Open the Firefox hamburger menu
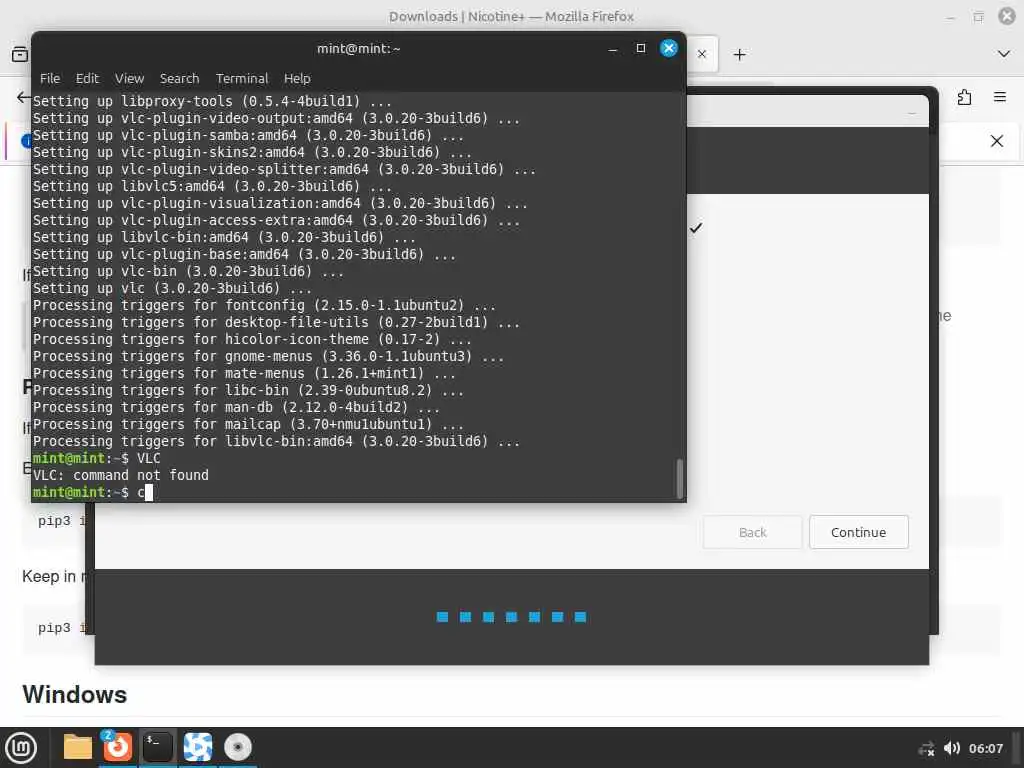1024x768 pixels. (x=1000, y=97)
